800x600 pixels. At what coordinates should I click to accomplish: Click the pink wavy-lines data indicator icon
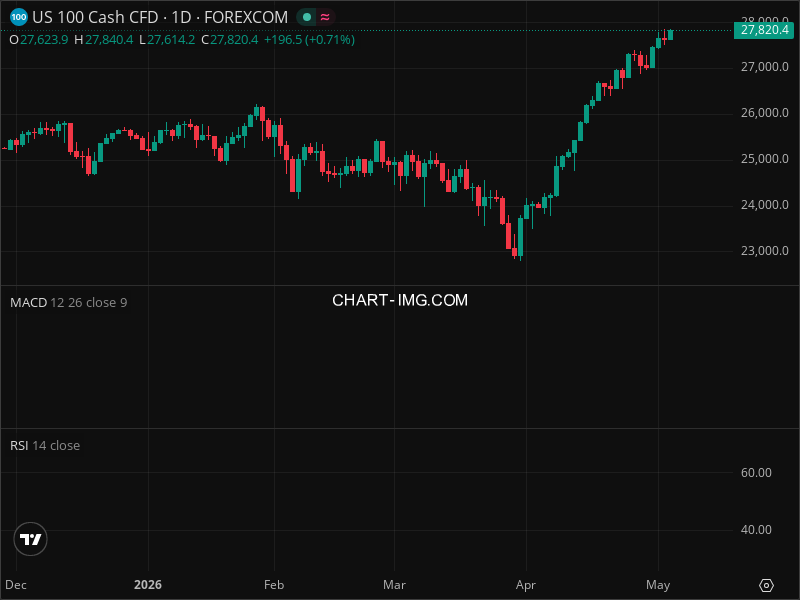click(x=325, y=17)
